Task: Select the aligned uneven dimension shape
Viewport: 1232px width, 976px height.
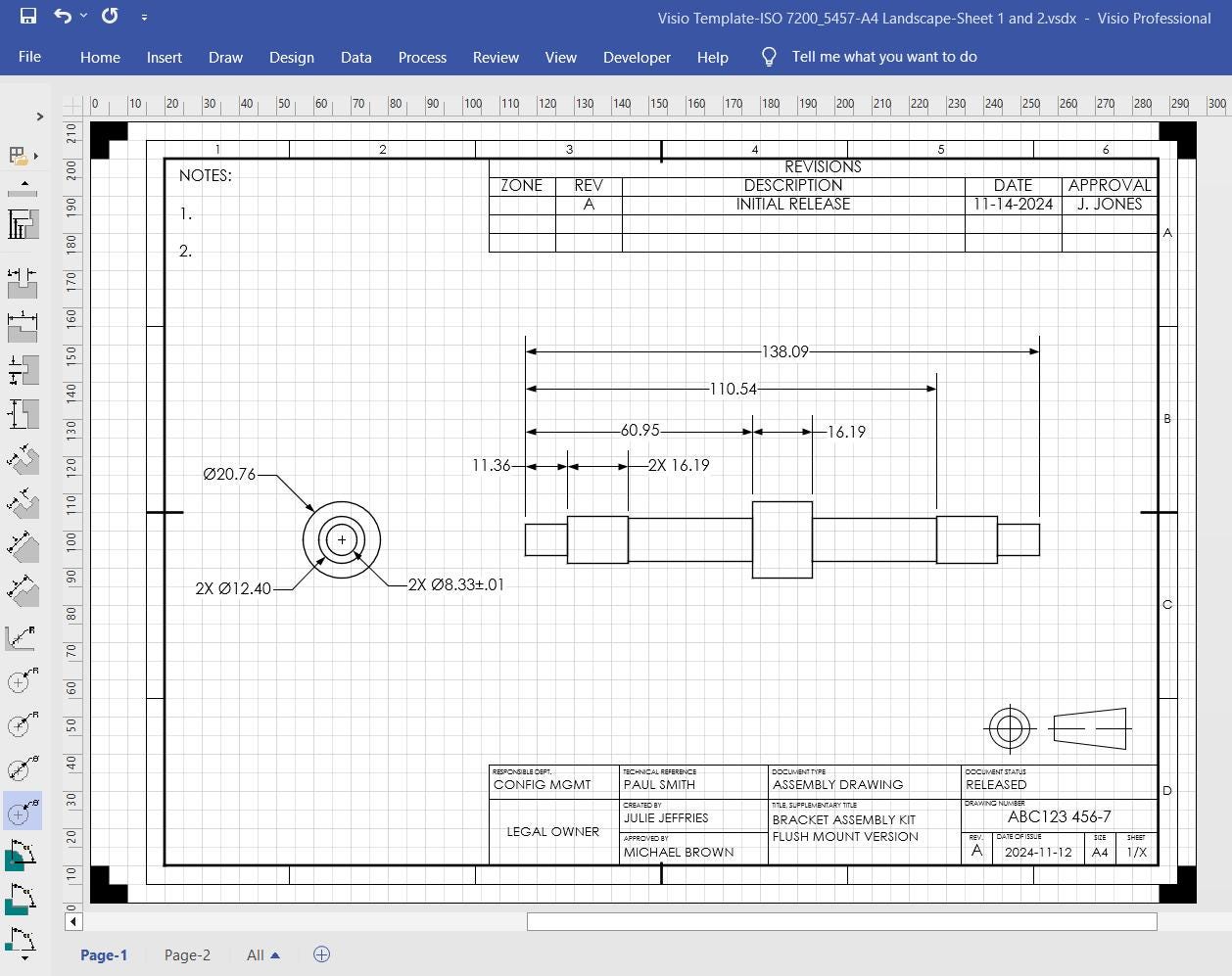Action: coord(23,589)
